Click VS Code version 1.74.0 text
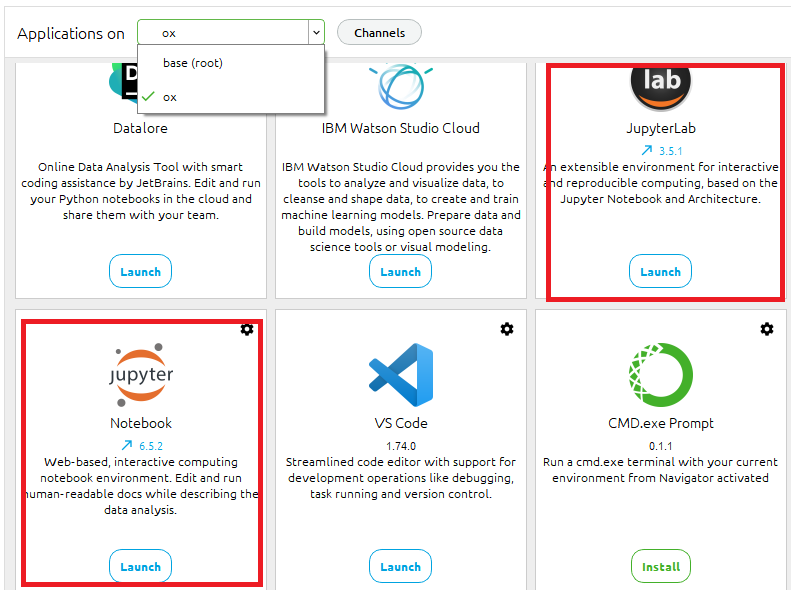This screenshot has width=791, height=590. pos(401,446)
